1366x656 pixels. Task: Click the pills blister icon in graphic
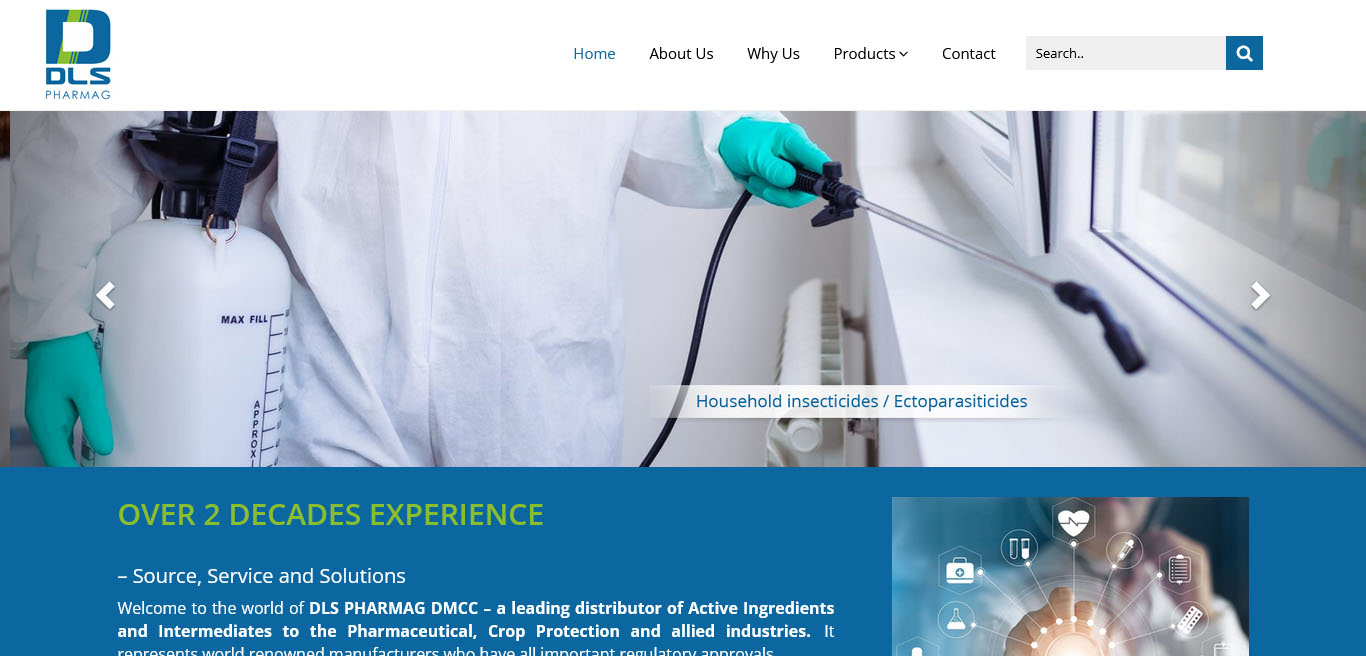pyautogui.click(x=1189, y=619)
